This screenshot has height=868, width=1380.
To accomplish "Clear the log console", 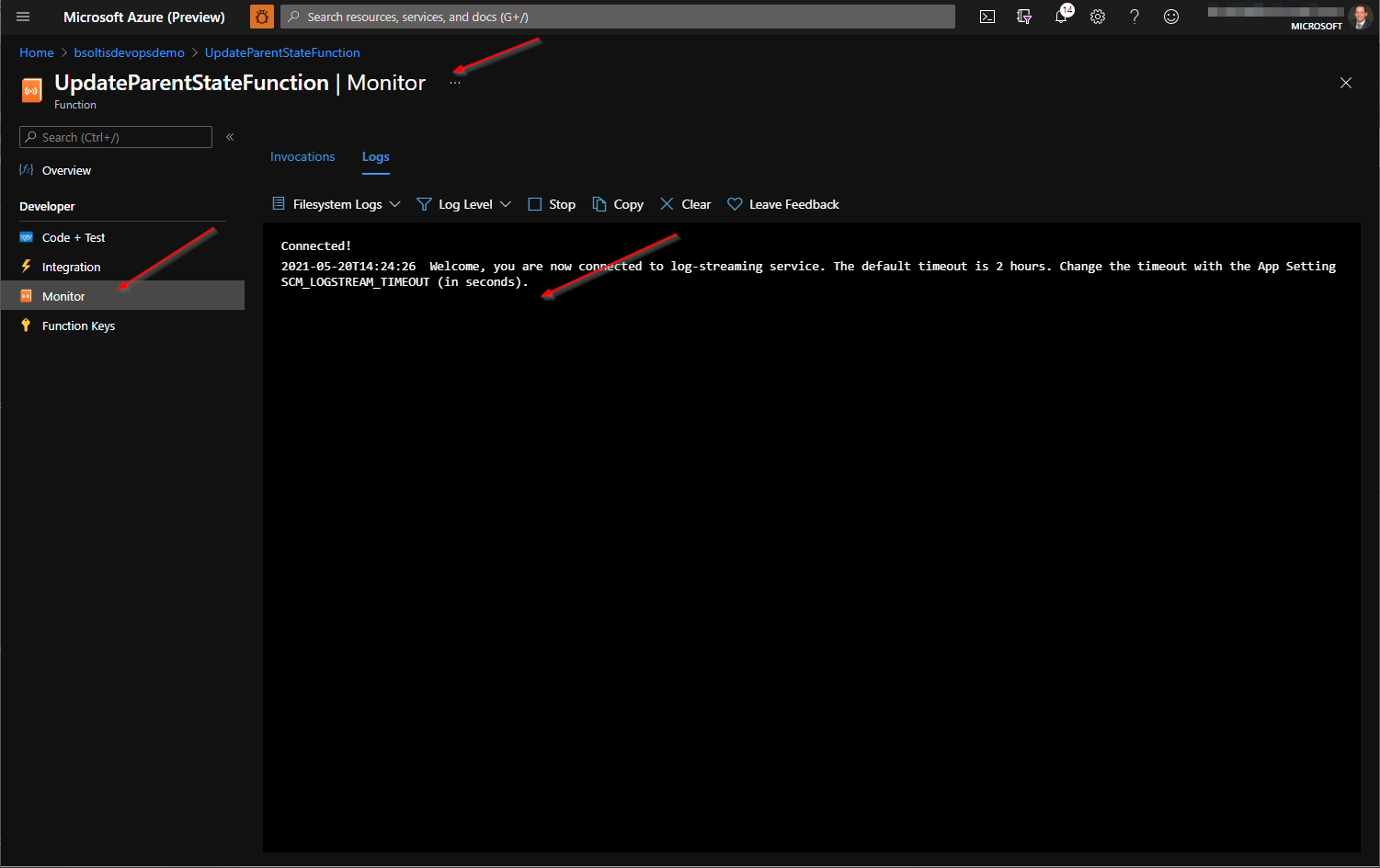I will [686, 204].
